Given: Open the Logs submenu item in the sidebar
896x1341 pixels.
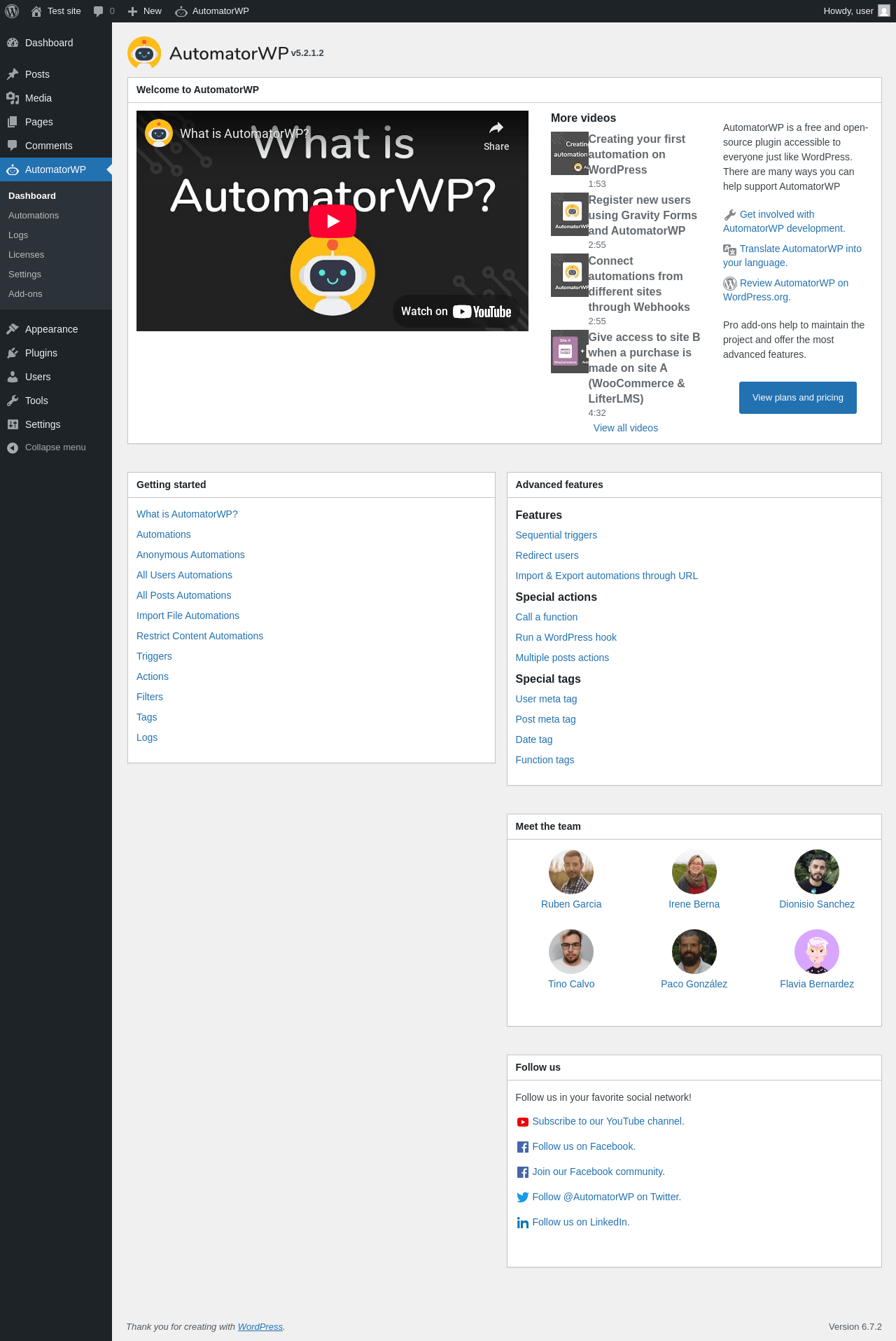Looking at the screenshot, I should pyautogui.click(x=18, y=235).
